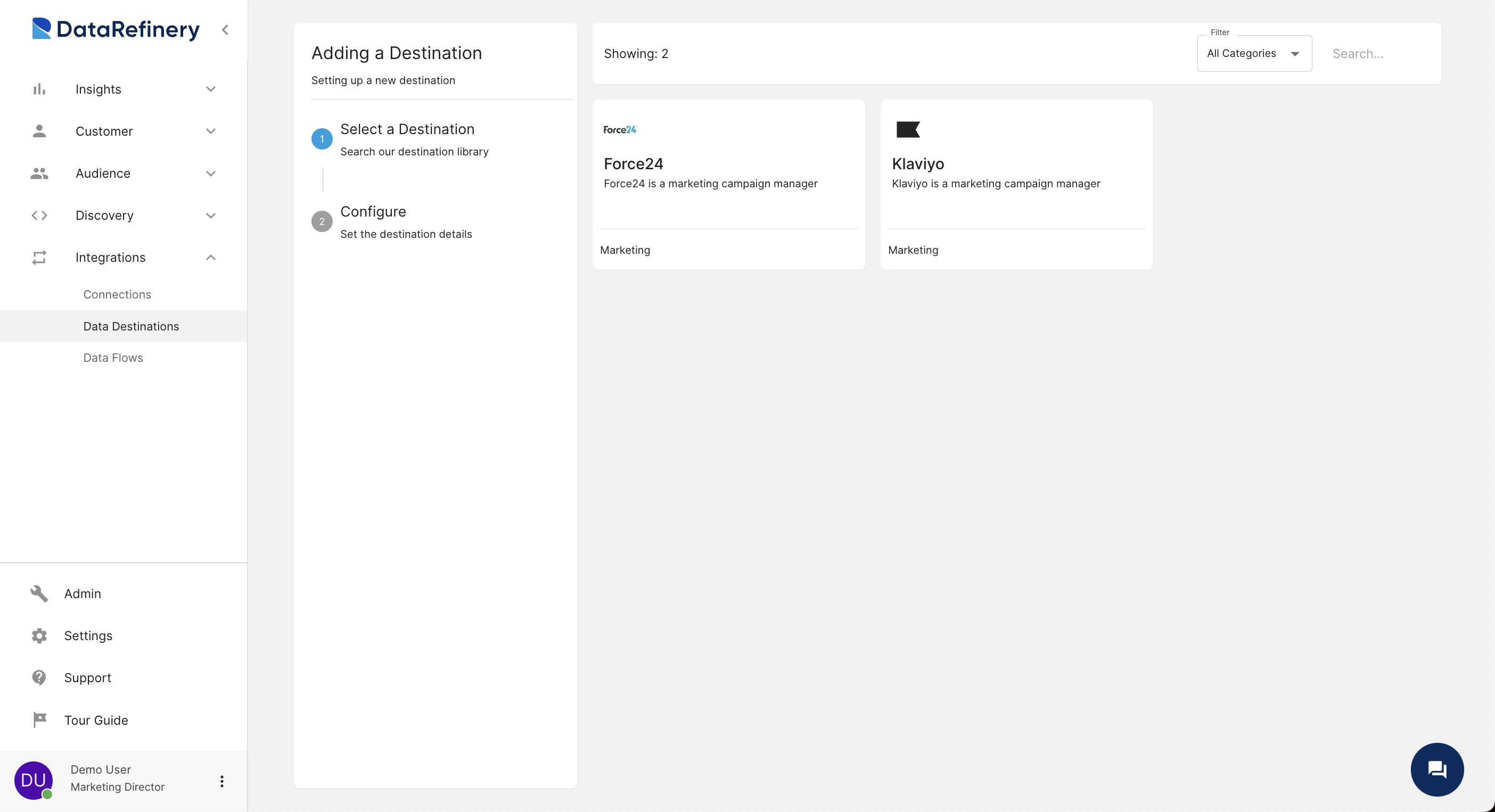Click Demo User name text
The height and width of the screenshot is (812, 1495).
pyautogui.click(x=101, y=769)
